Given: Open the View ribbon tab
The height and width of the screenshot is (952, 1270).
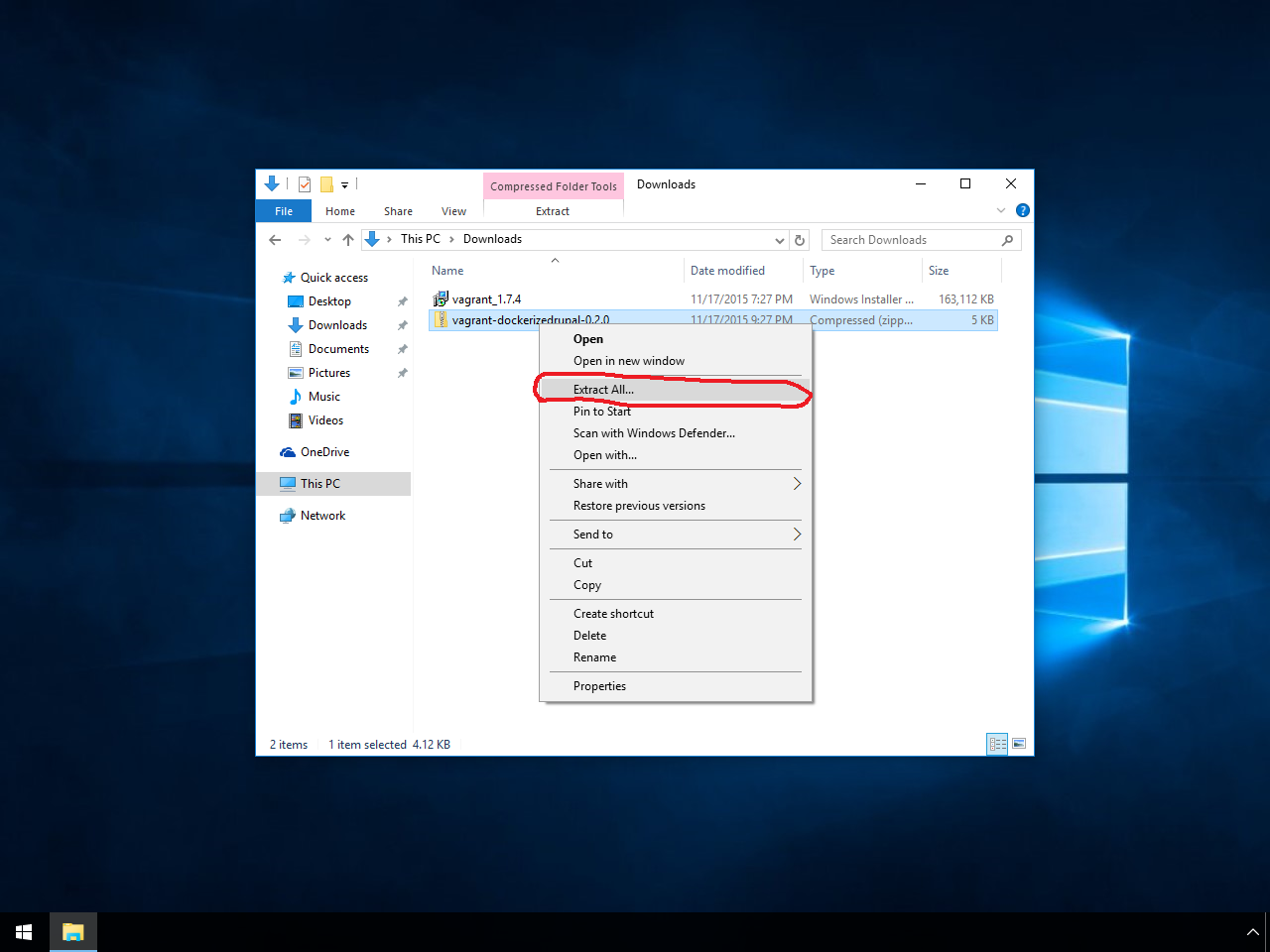Looking at the screenshot, I should click(x=453, y=211).
